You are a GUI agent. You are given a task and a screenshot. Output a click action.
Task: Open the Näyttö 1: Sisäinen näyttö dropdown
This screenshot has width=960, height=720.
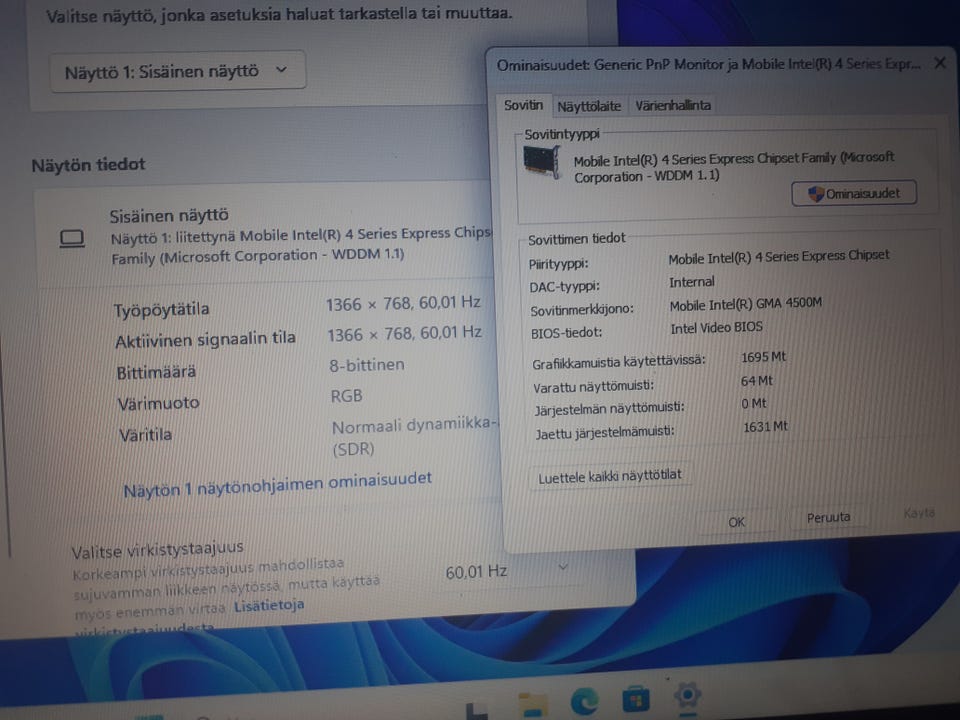click(178, 72)
